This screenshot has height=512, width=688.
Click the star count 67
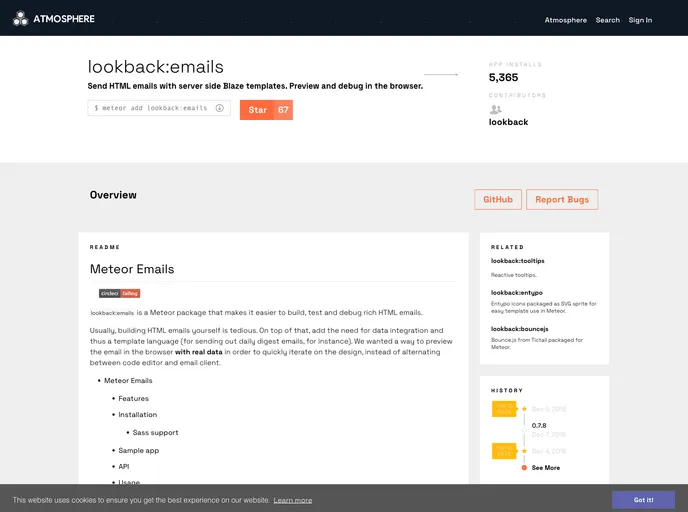coord(283,110)
